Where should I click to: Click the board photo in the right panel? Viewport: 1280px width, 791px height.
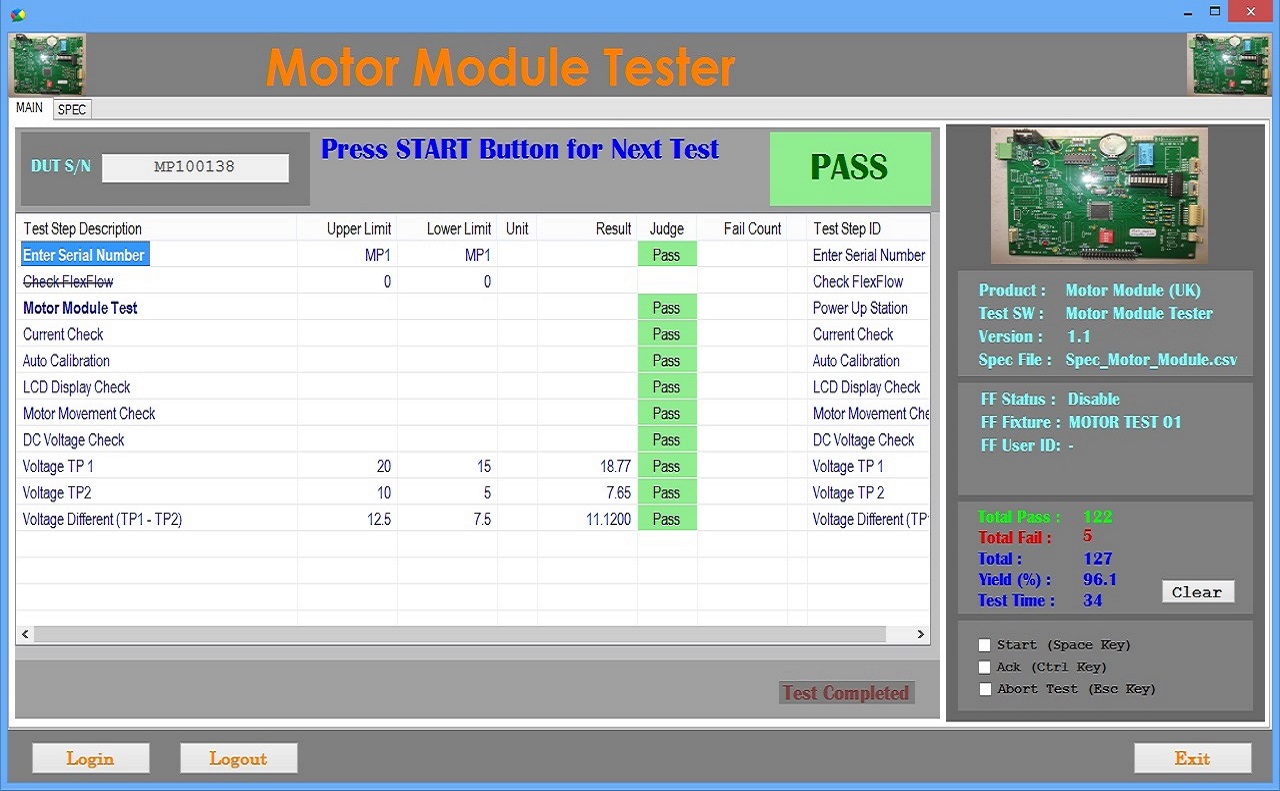1099,194
